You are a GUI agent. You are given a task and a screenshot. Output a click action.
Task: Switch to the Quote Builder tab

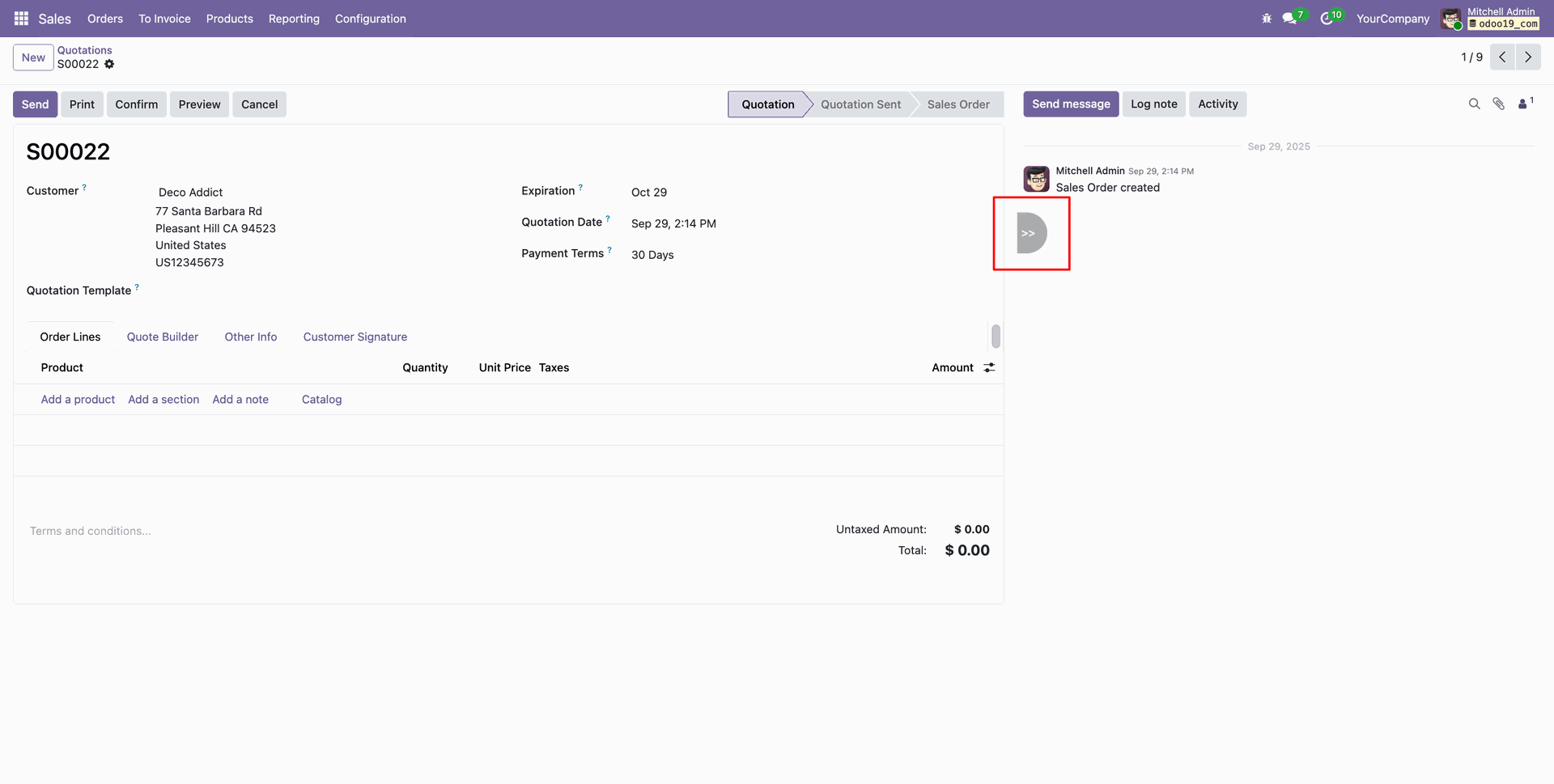point(162,337)
